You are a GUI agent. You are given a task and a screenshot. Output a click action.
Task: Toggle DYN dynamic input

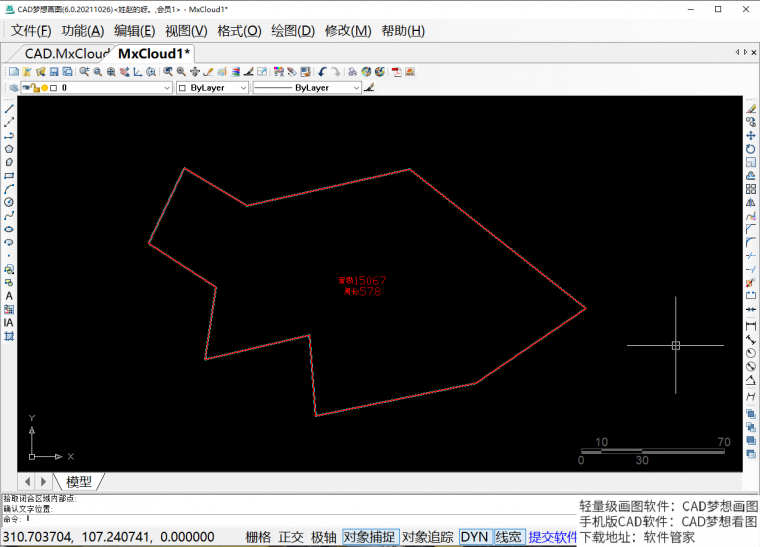click(474, 537)
